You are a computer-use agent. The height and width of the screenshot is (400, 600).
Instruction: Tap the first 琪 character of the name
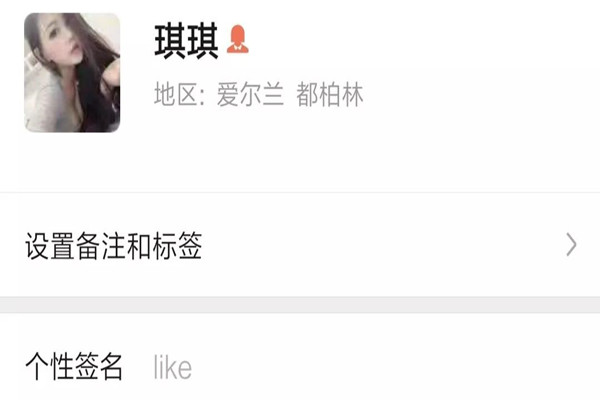click(x=170, y=41)
